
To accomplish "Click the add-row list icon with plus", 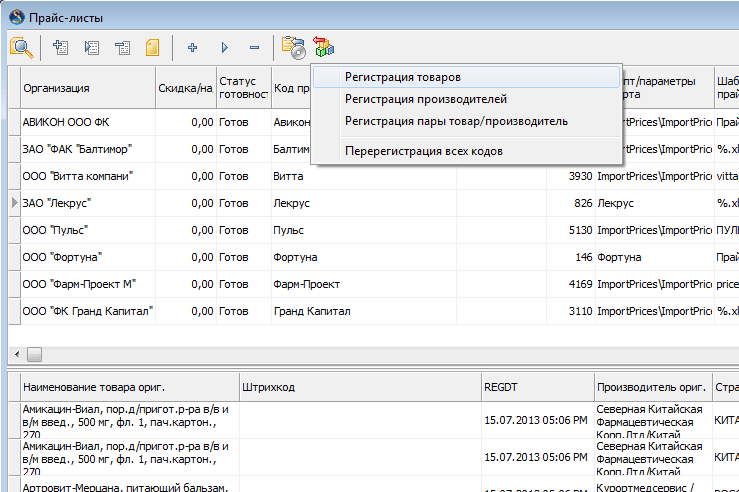I will [x=60, y=48].
